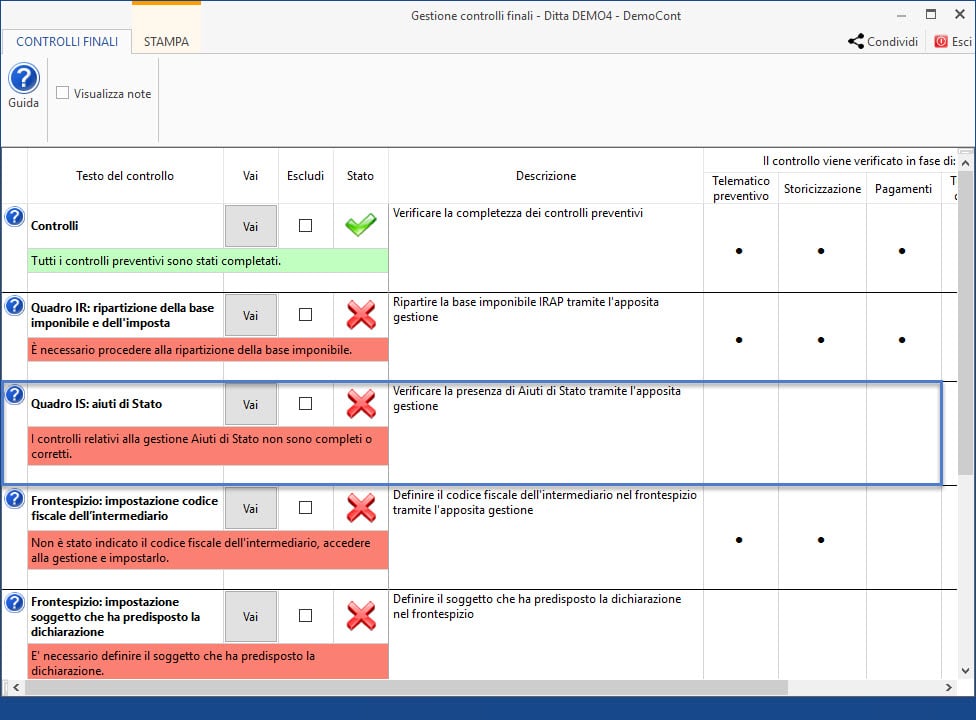976x720 pixels.
Task: Select the CONTROLLI FINALI tab
Action: [67, 42]
